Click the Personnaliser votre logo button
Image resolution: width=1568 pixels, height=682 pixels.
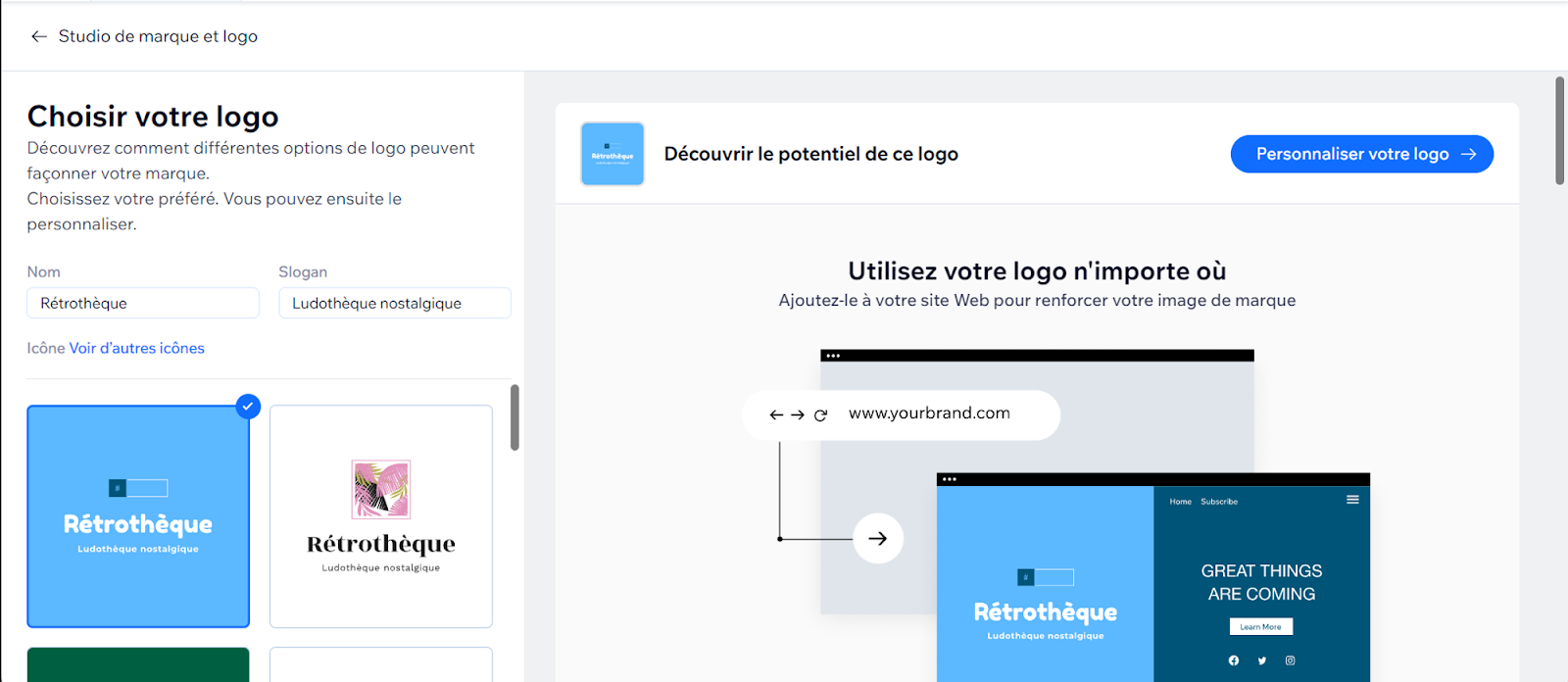[1361, 154]
